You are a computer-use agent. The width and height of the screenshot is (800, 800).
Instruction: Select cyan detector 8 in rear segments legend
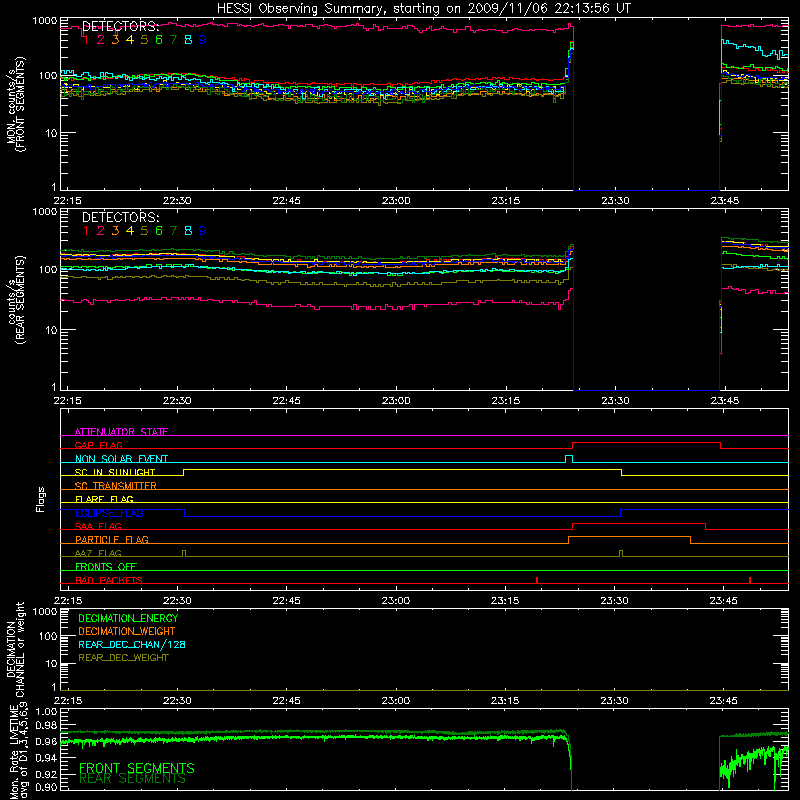tap(188, 231)
